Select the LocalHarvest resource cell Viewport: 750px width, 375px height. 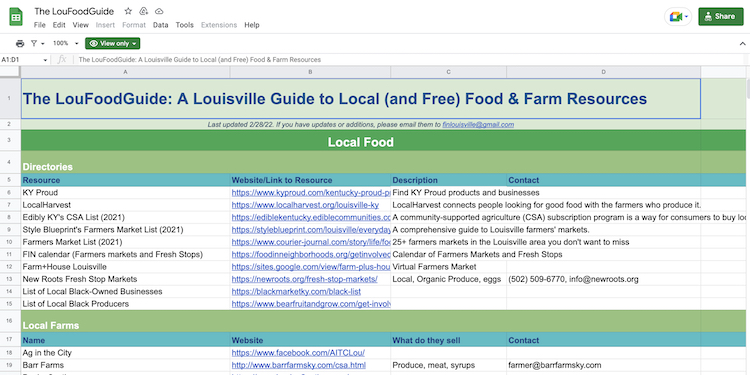(125, 205)
